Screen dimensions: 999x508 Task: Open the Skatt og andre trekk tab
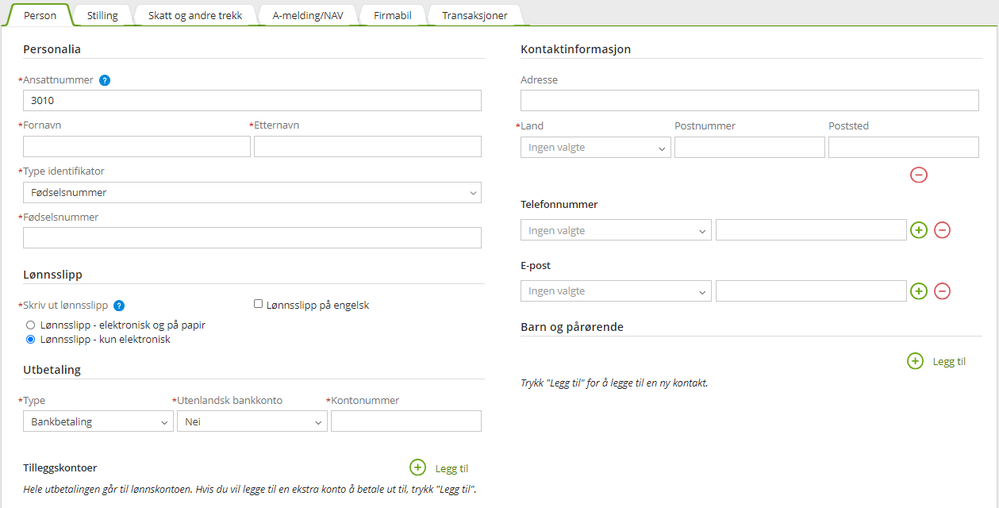point(194,15)
